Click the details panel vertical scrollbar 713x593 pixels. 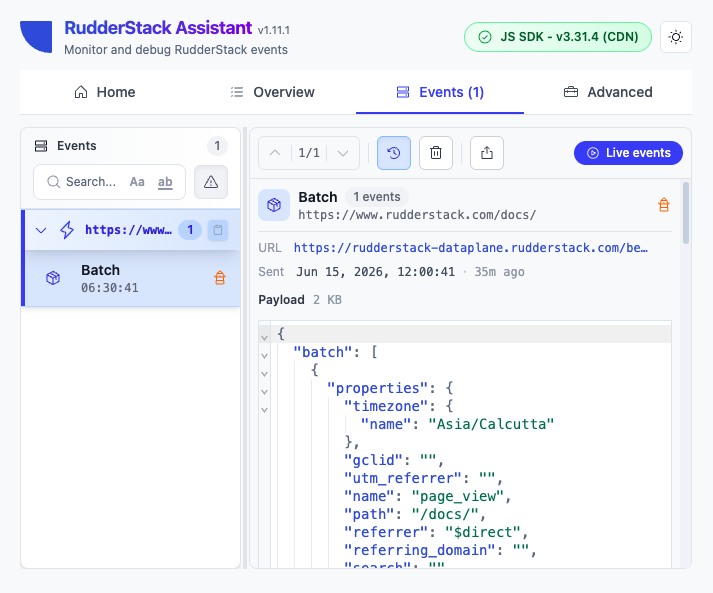pos(686,213)
